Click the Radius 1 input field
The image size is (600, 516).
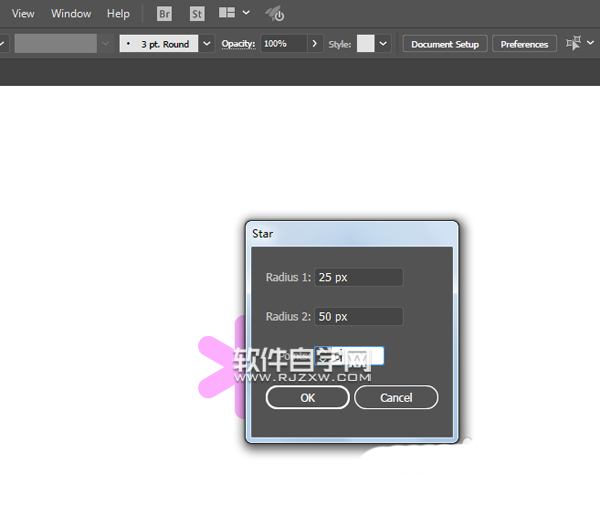pos(359,277)
